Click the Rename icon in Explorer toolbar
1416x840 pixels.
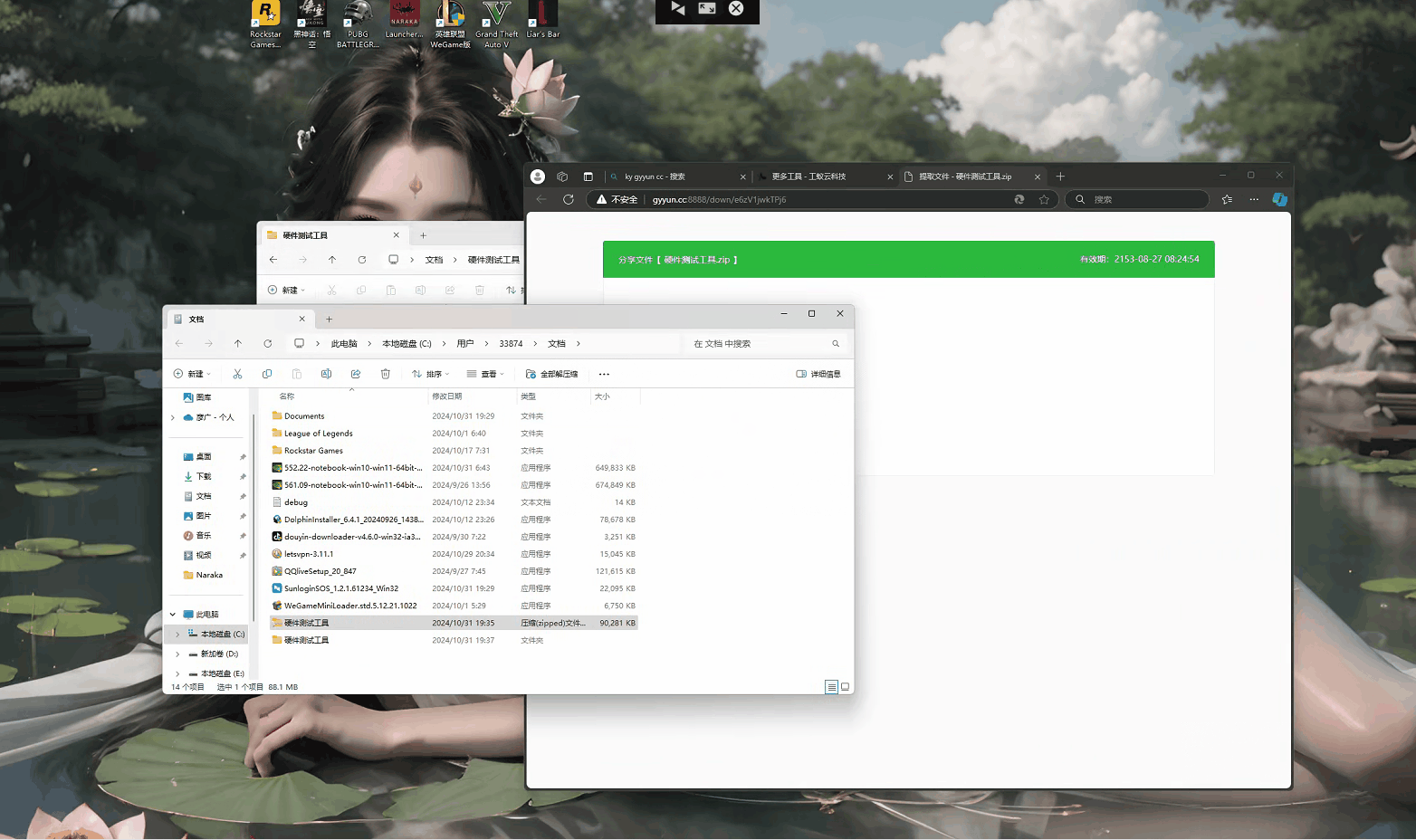[326, 374]
